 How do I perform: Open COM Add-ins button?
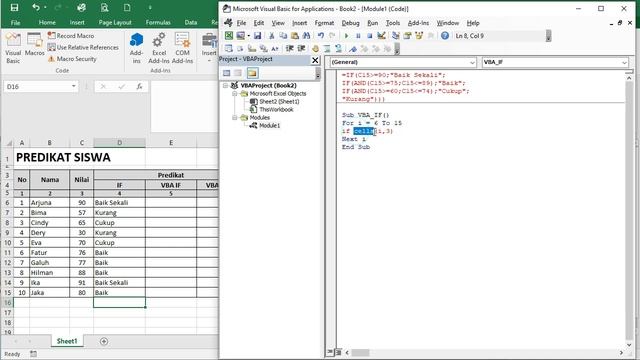pos(182,48)
